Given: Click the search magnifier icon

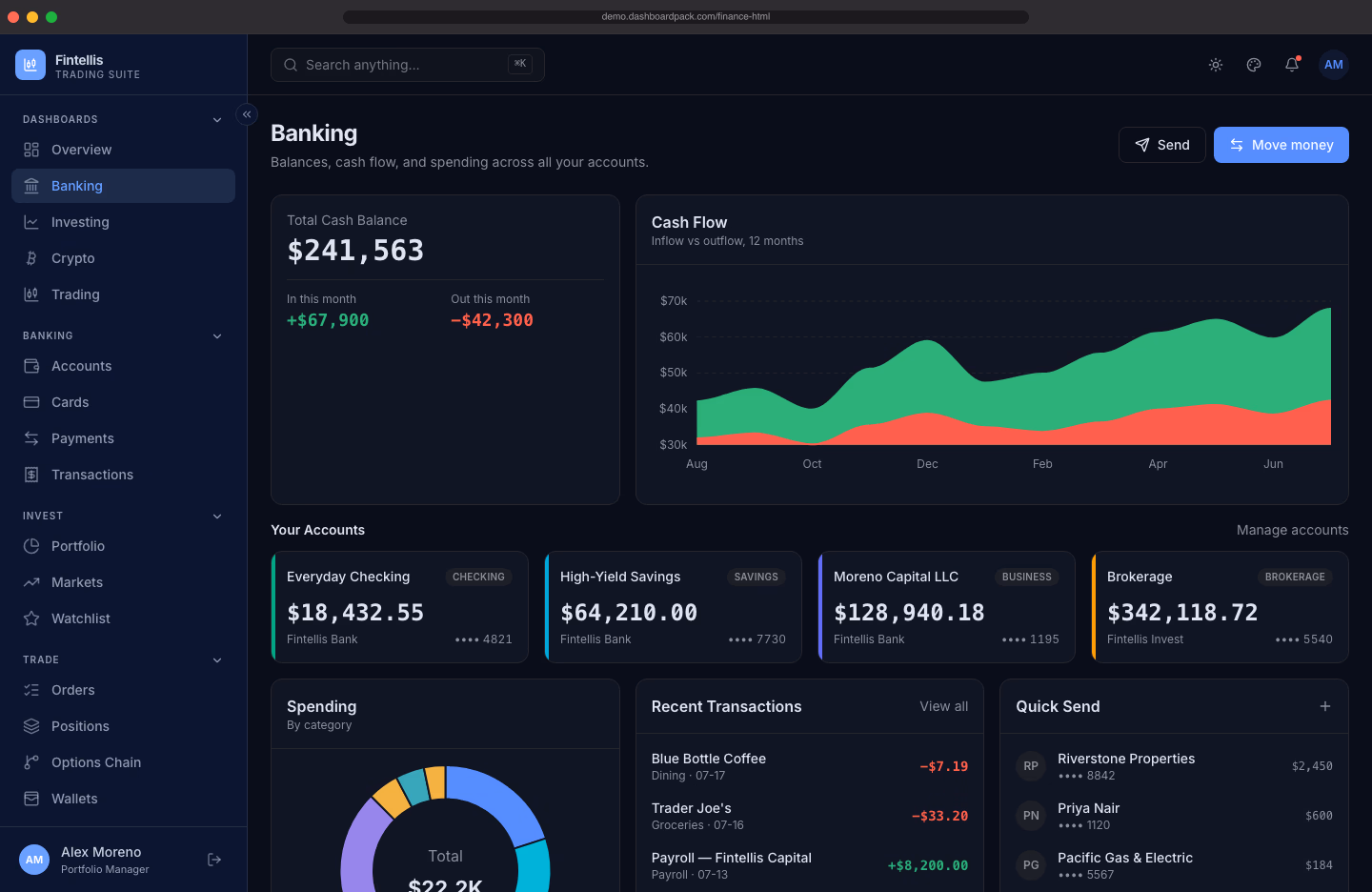Looking at the screenshot, I should point(291,65).
